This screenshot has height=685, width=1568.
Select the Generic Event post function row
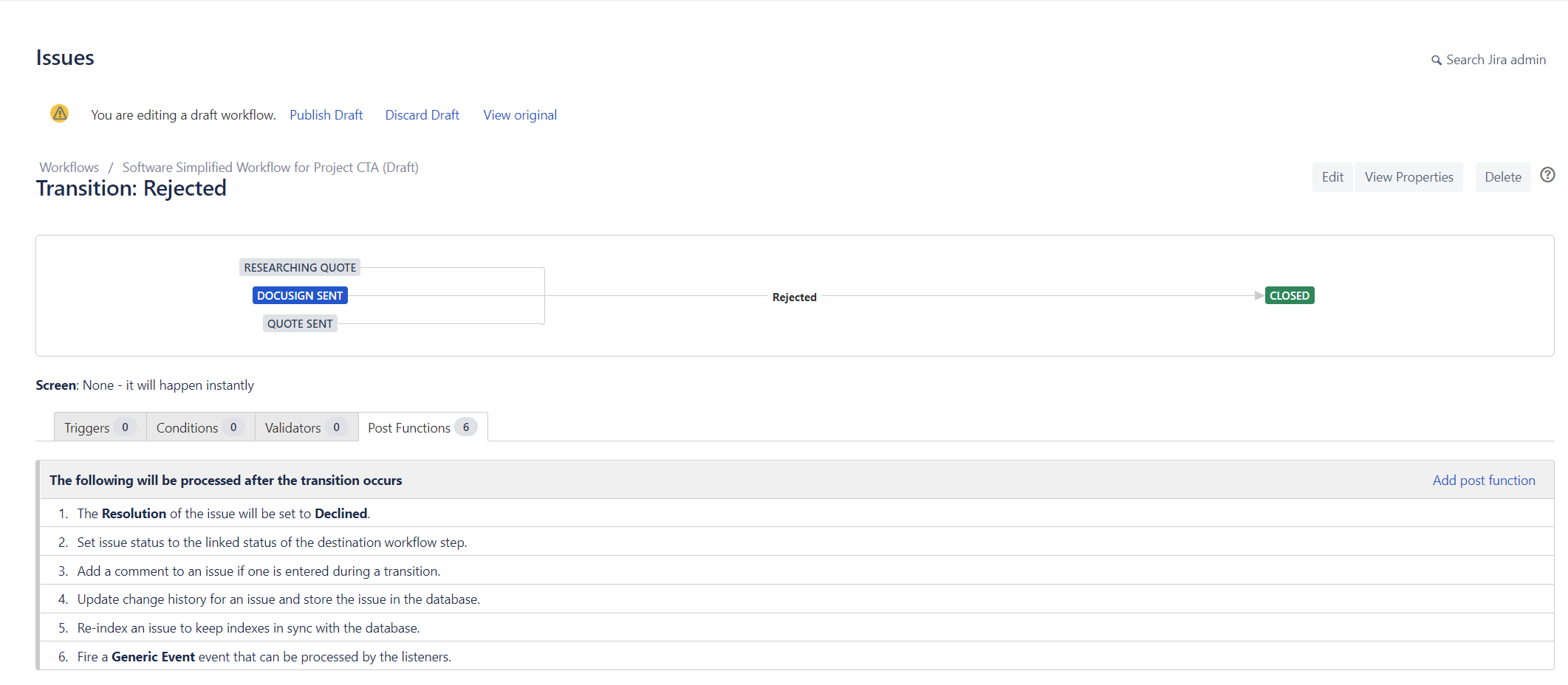(264, 657)
